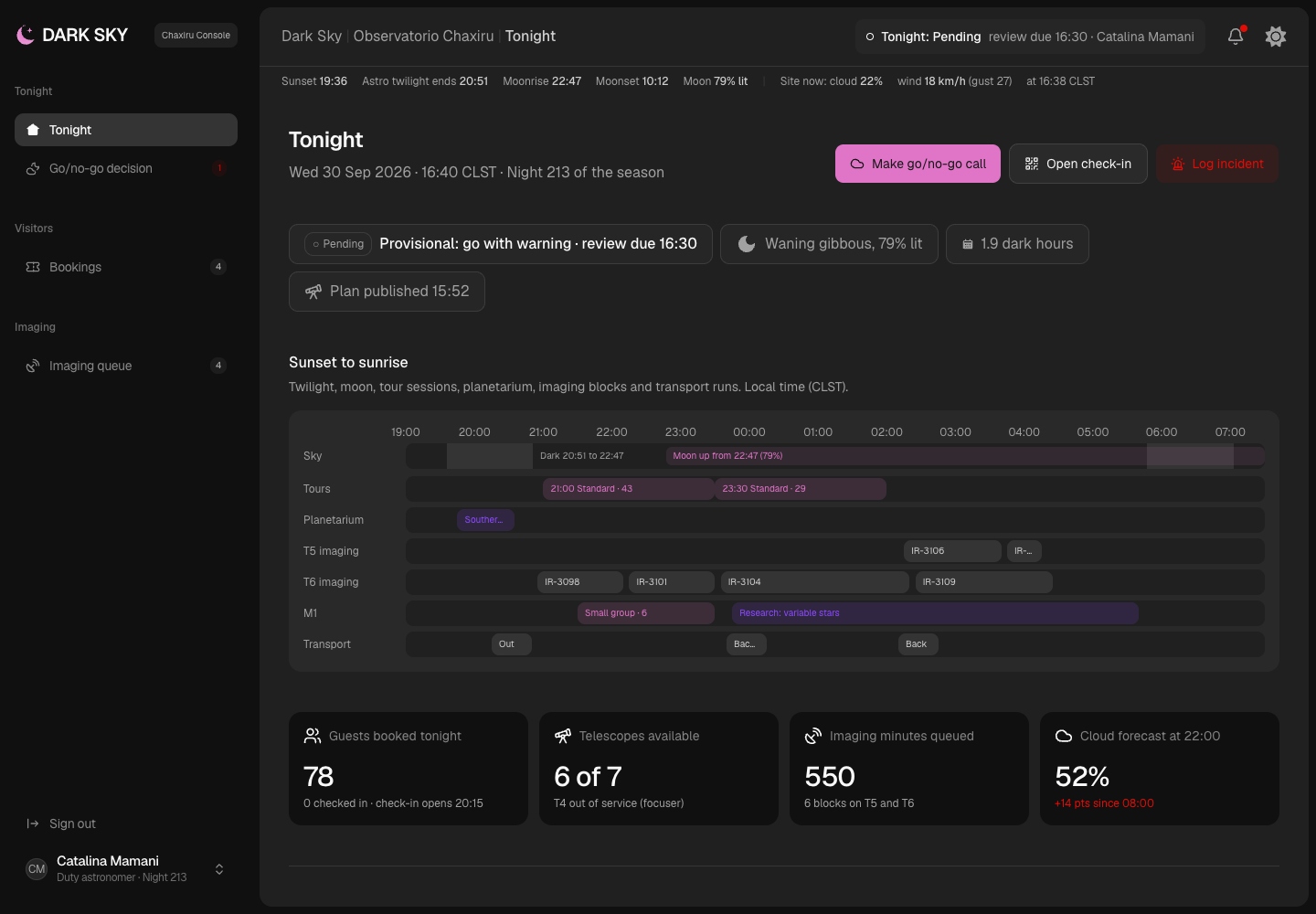Click the Bookings ticket icon
1316x914 pixels.
coord(33,267)
